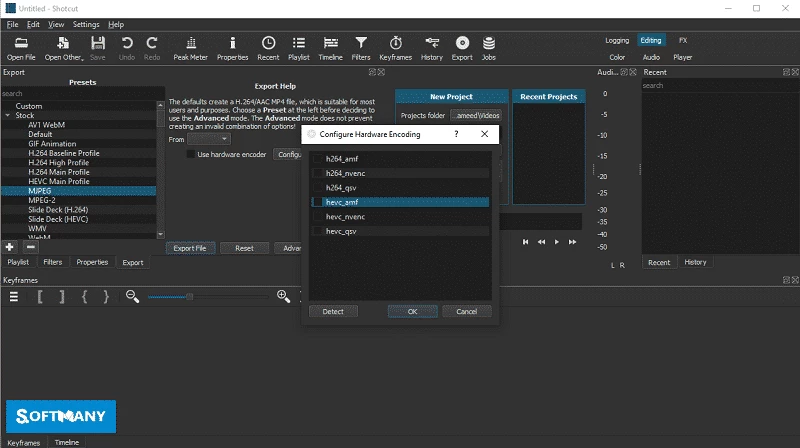Show the Filters panel from toolbar
The height and width of the screenshot is (448, 800).
coord(361,43)
